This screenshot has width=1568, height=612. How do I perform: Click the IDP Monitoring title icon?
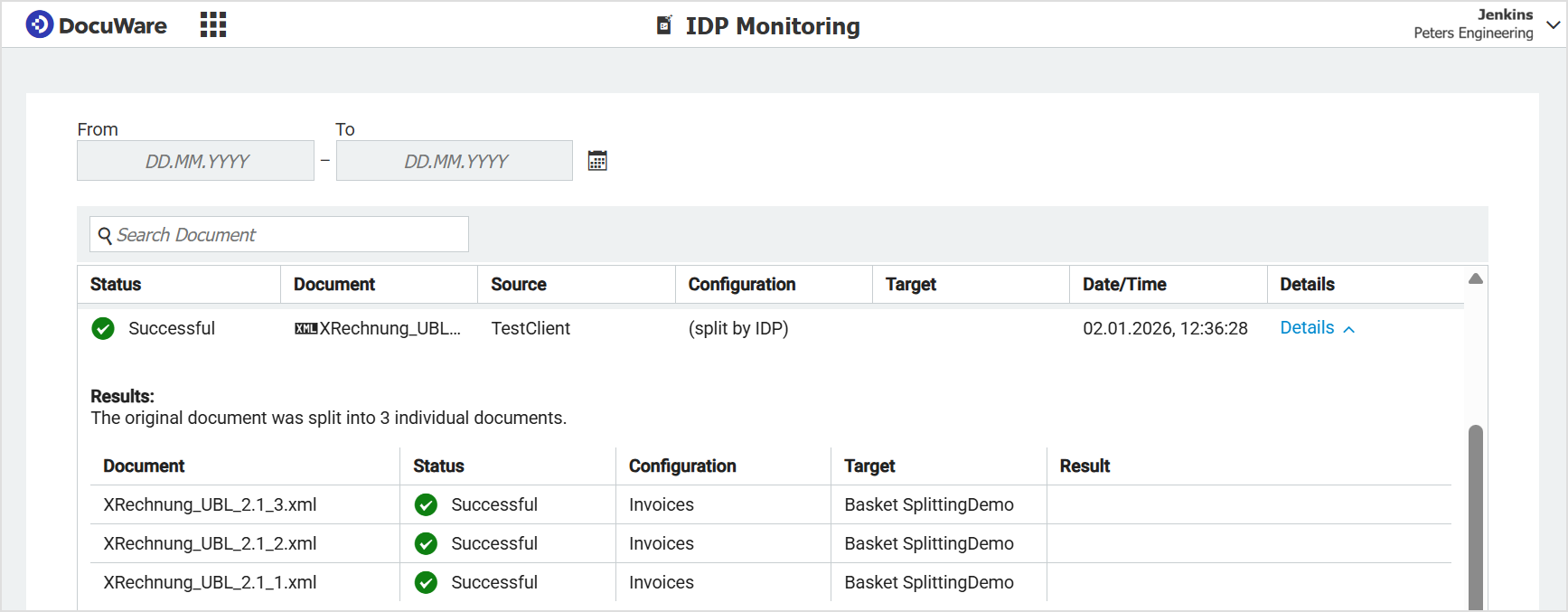pos(664,25)
